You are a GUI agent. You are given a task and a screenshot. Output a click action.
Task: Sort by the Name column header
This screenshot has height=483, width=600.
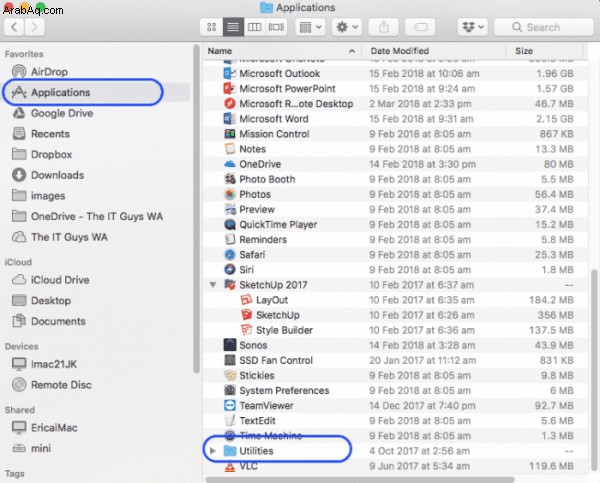(x=282, y=51)
